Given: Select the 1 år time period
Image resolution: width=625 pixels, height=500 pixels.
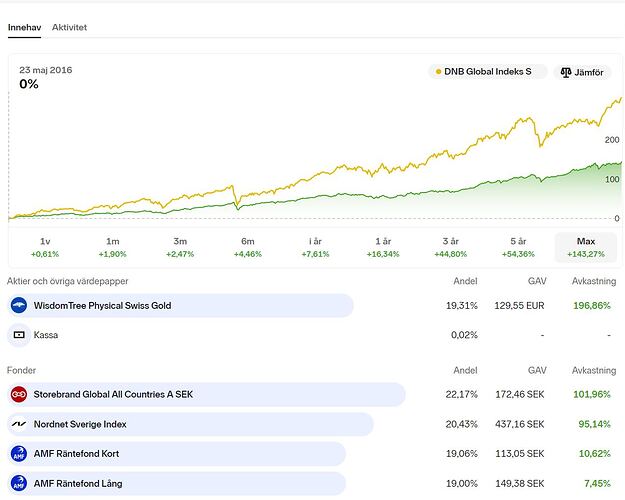Looking at the screenshot, I should [383, 247].
